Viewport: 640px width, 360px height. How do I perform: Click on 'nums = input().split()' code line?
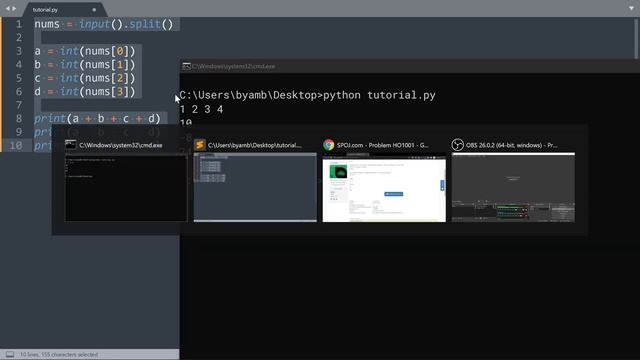tap(104, 24)
